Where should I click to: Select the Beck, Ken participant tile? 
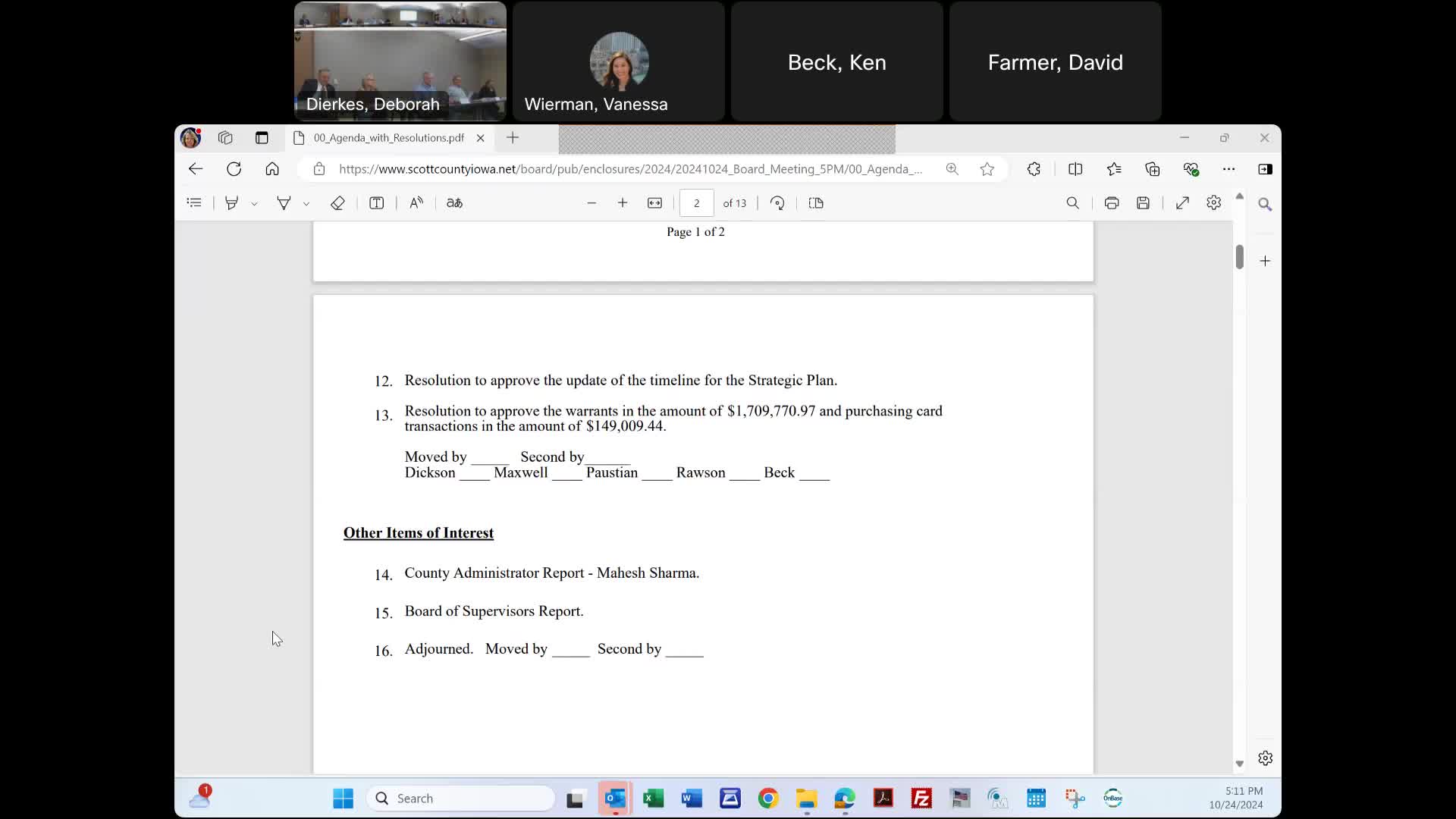[x=837, y=61]
